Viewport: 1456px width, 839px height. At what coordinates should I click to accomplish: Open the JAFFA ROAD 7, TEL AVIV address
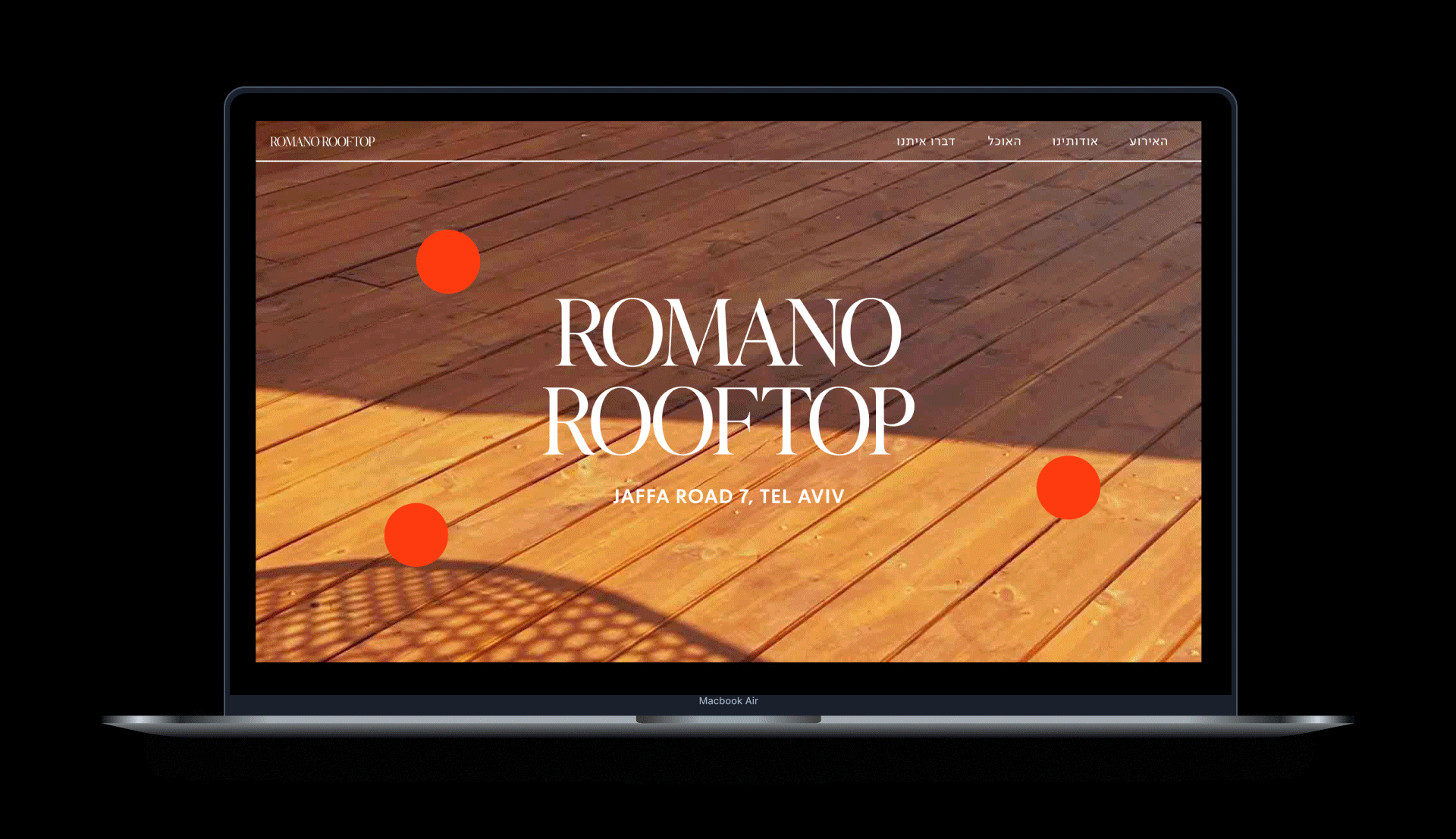point(728,496)
